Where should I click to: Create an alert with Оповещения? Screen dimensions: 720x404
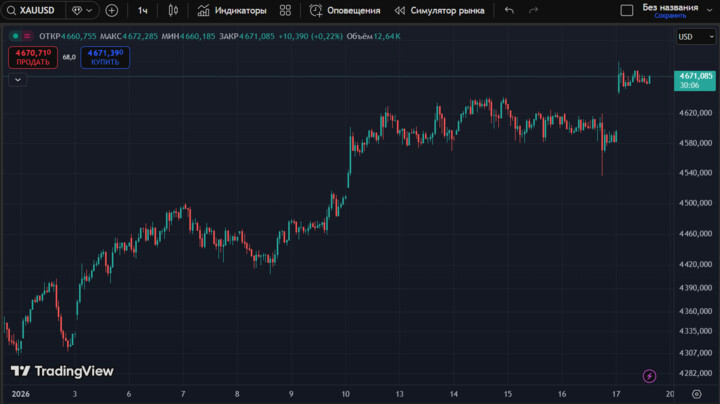coord(345,10)
